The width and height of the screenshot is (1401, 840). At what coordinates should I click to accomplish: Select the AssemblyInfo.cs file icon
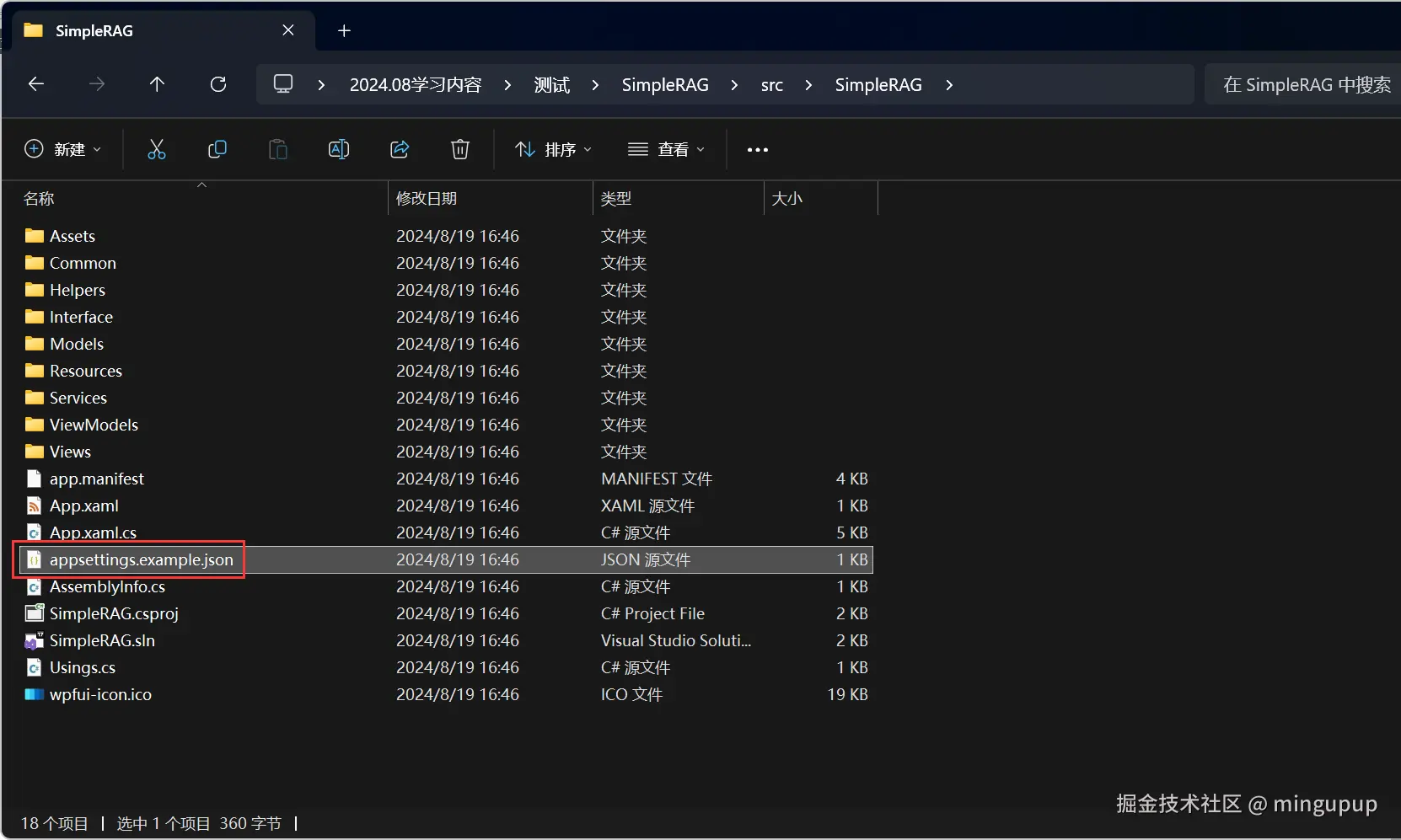pyautogui.click(x=35, y=586)
